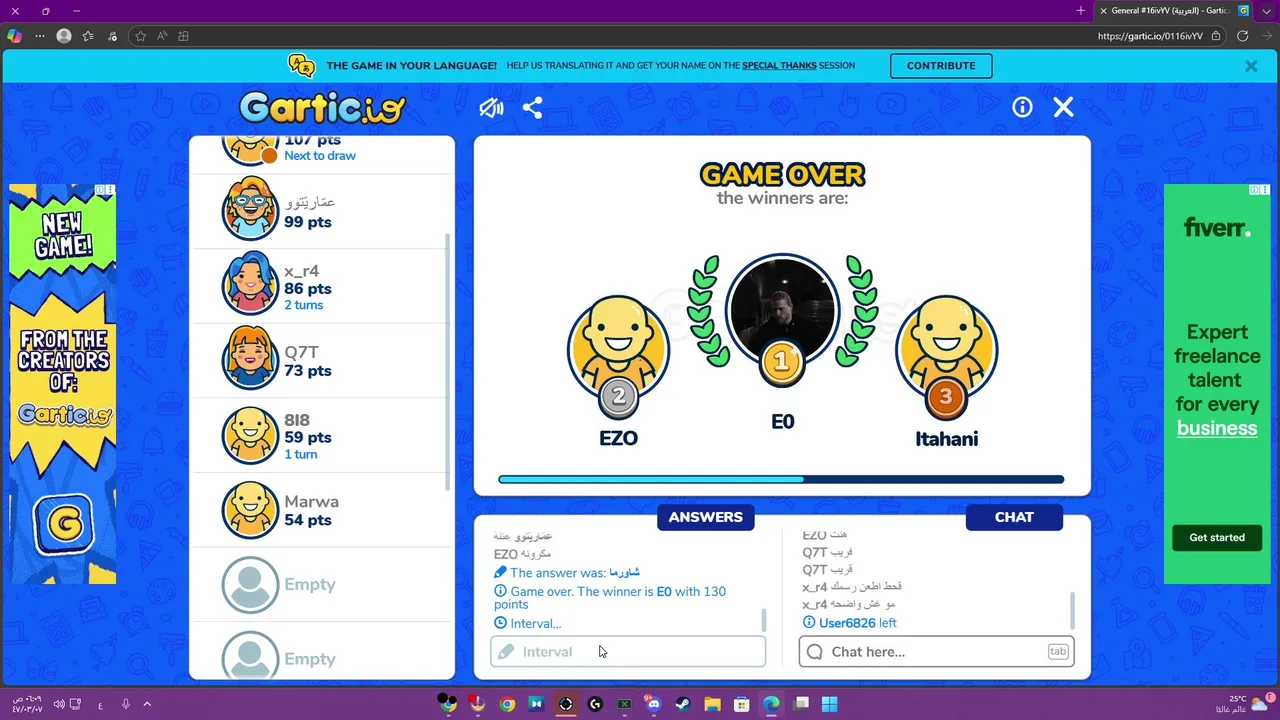The width and height of the screenshot is (1280, 720).
Task: Click the Garticio logo
Action: click(x=322, y=107)
